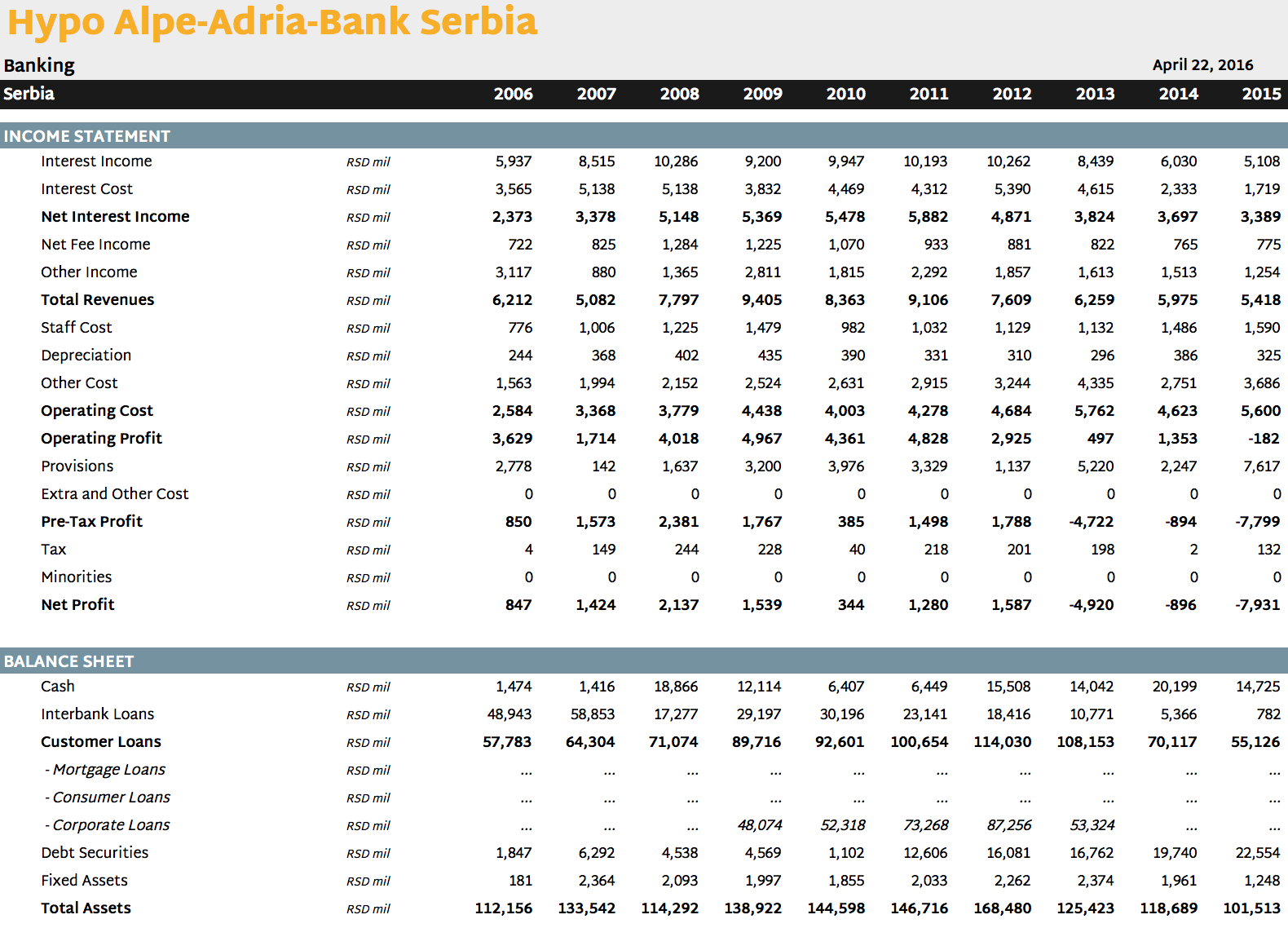Select Debt Securities 2015 value 22,554
The image size is (1288, 928).
pos(1258,853)
